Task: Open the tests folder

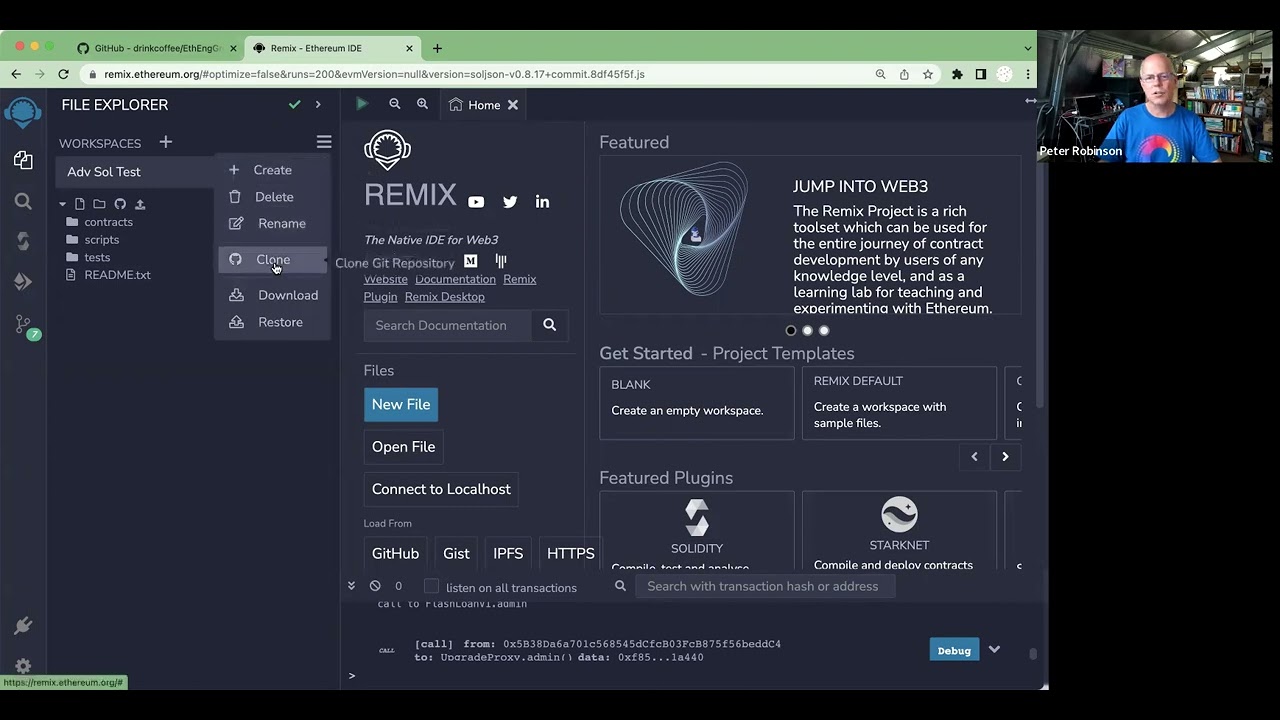Action: tap(97, 257)
